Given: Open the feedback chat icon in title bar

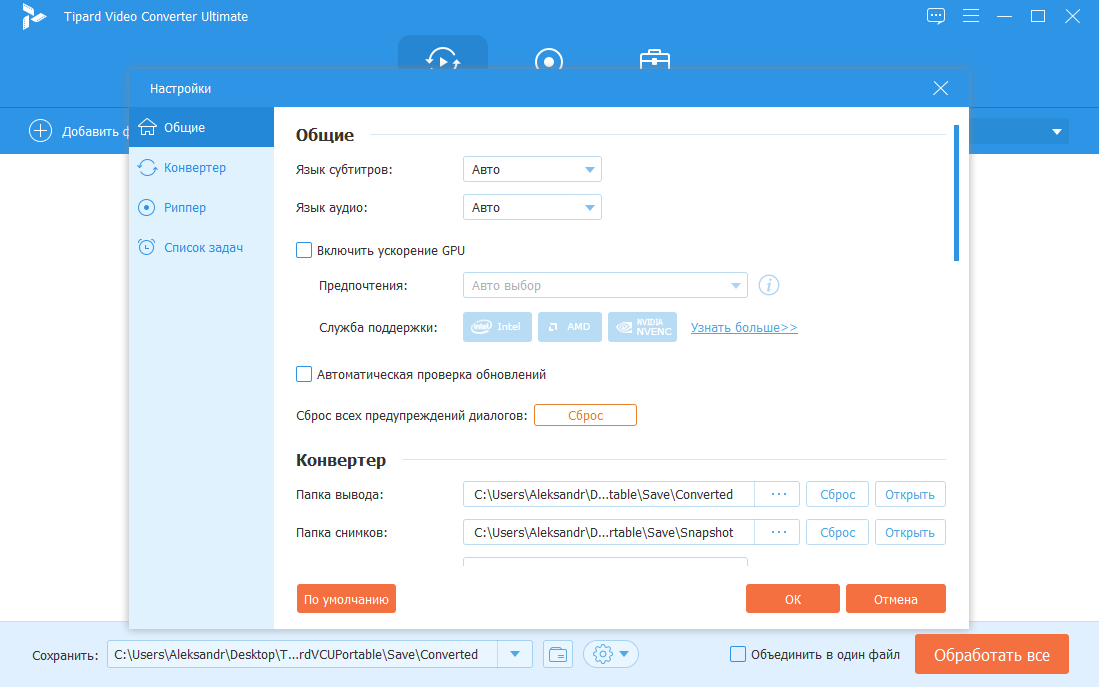Looking at the screenshot, I should coord(935,16).
